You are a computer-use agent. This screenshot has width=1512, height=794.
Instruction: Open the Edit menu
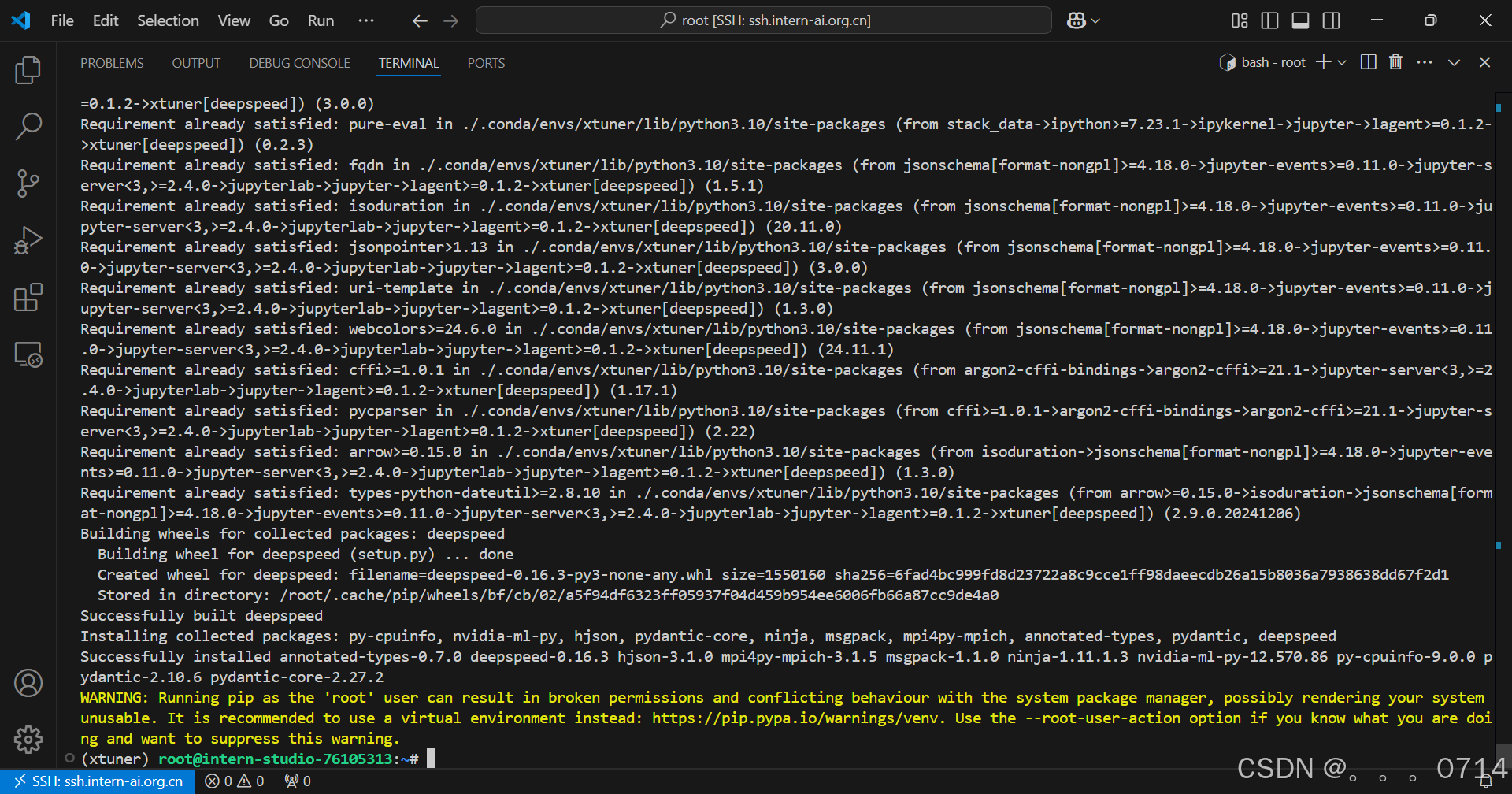click(x=106, y=20)
